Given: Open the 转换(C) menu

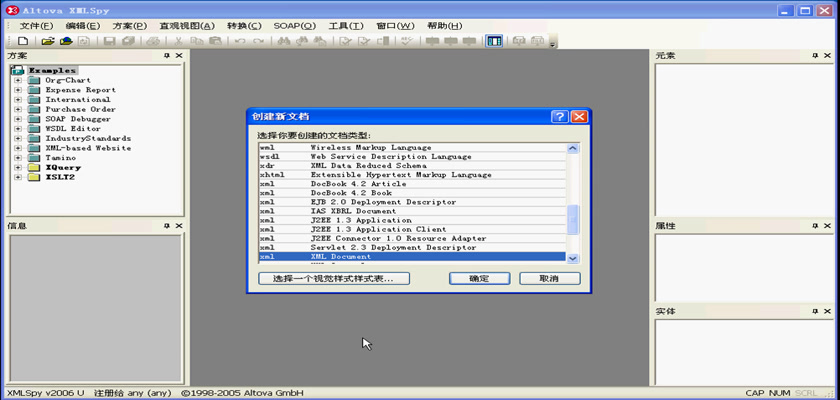Looking at the screenshot, I should point(244,26).
